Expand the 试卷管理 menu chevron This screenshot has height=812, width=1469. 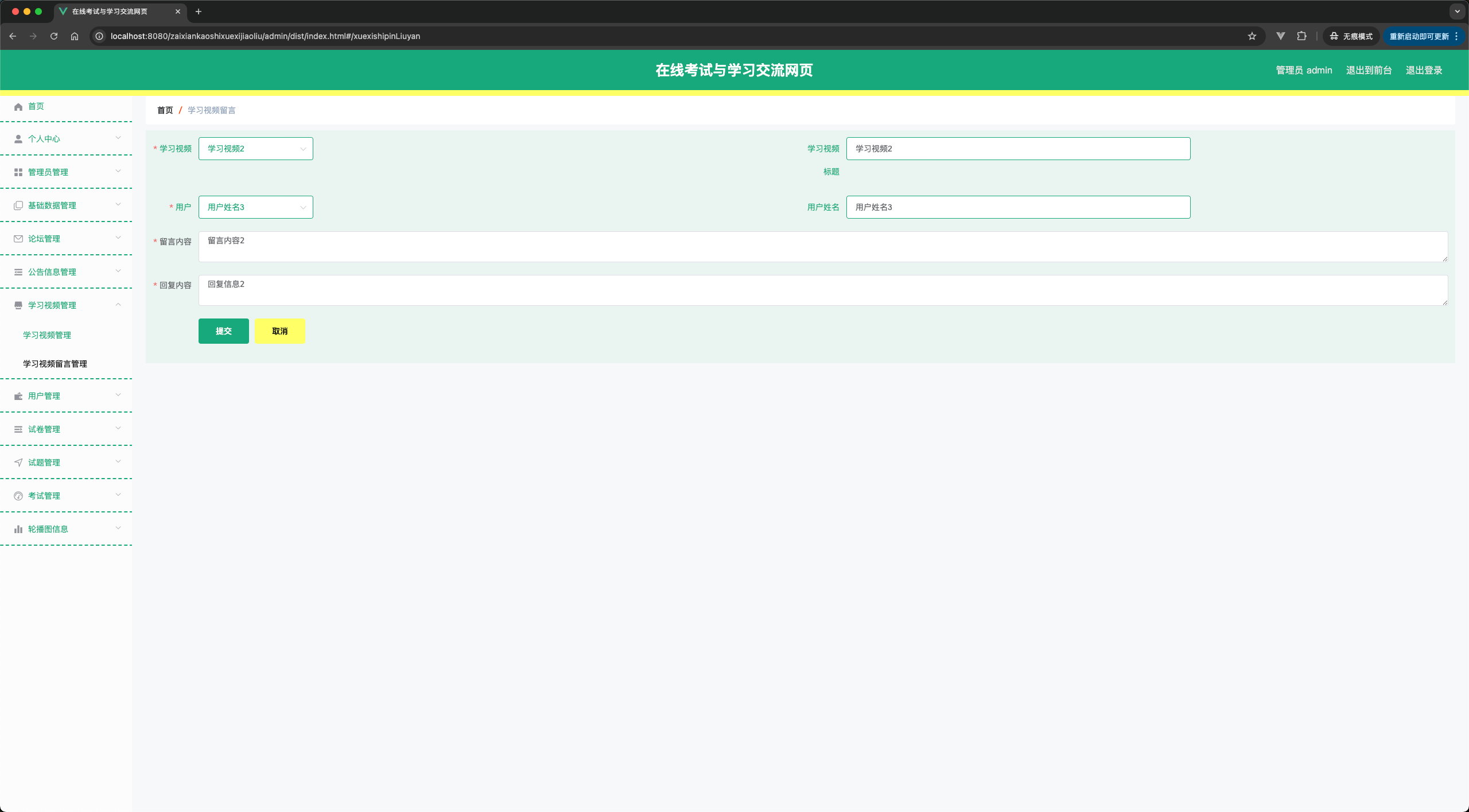(x=118, y=428)
